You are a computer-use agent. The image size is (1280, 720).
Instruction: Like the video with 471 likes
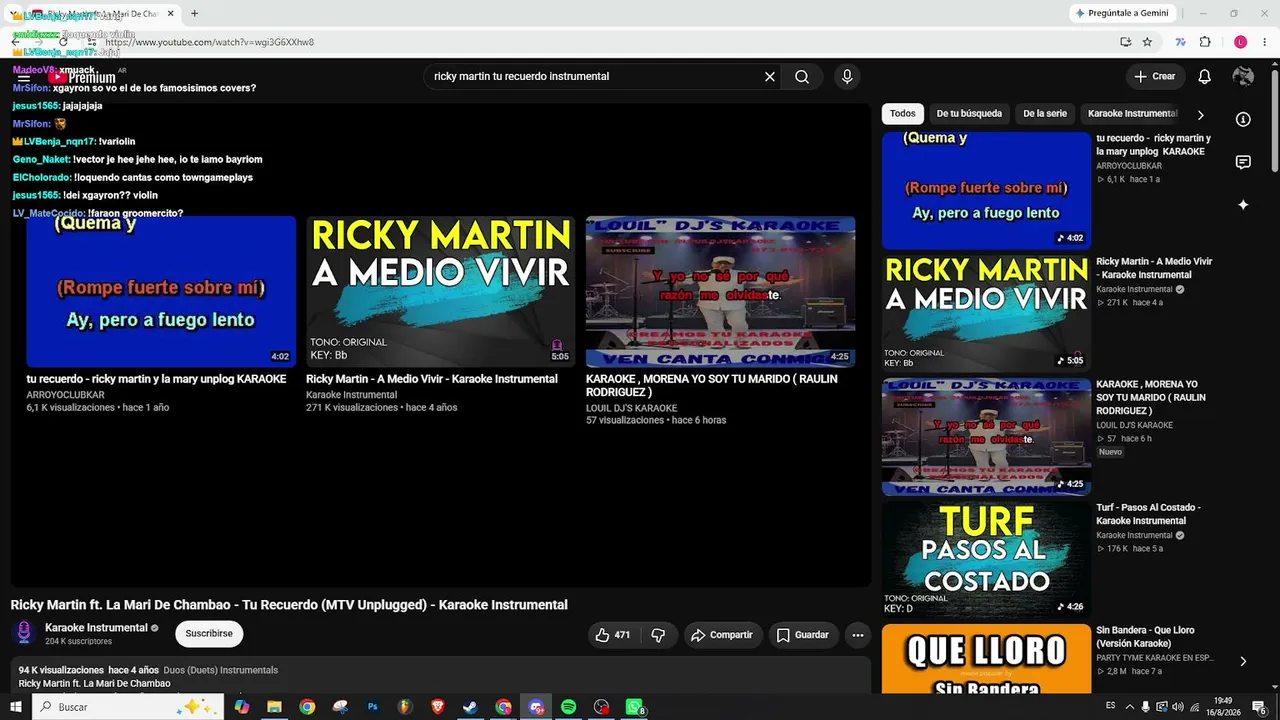coord(613,635)
